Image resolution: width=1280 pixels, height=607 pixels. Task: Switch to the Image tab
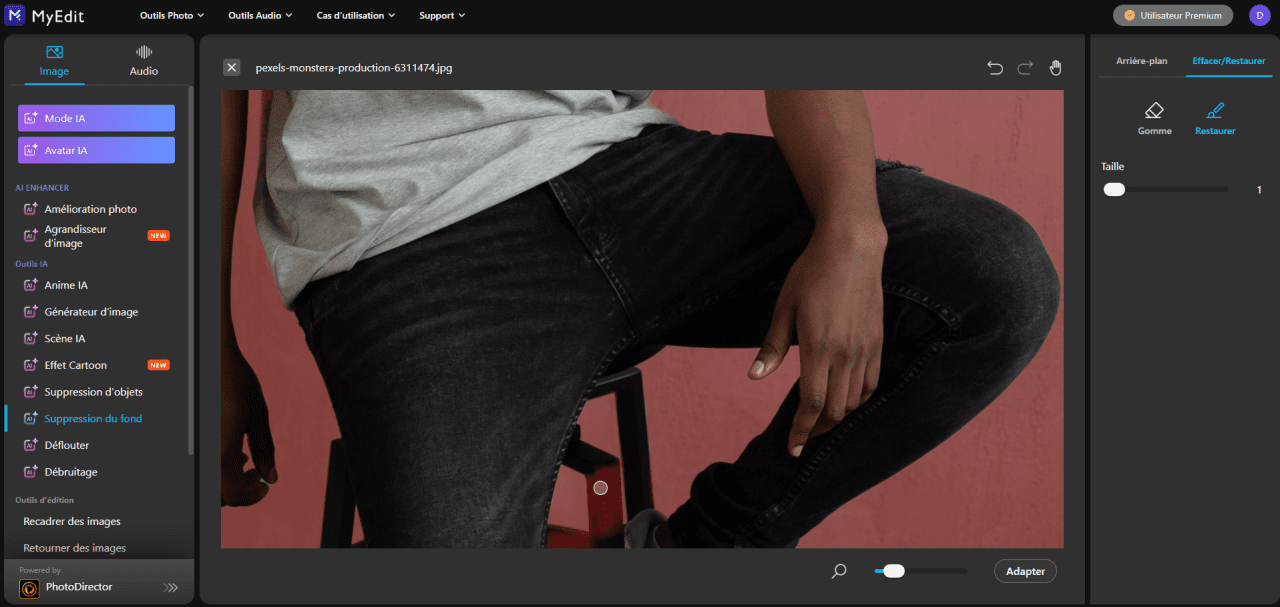(54, 61)
